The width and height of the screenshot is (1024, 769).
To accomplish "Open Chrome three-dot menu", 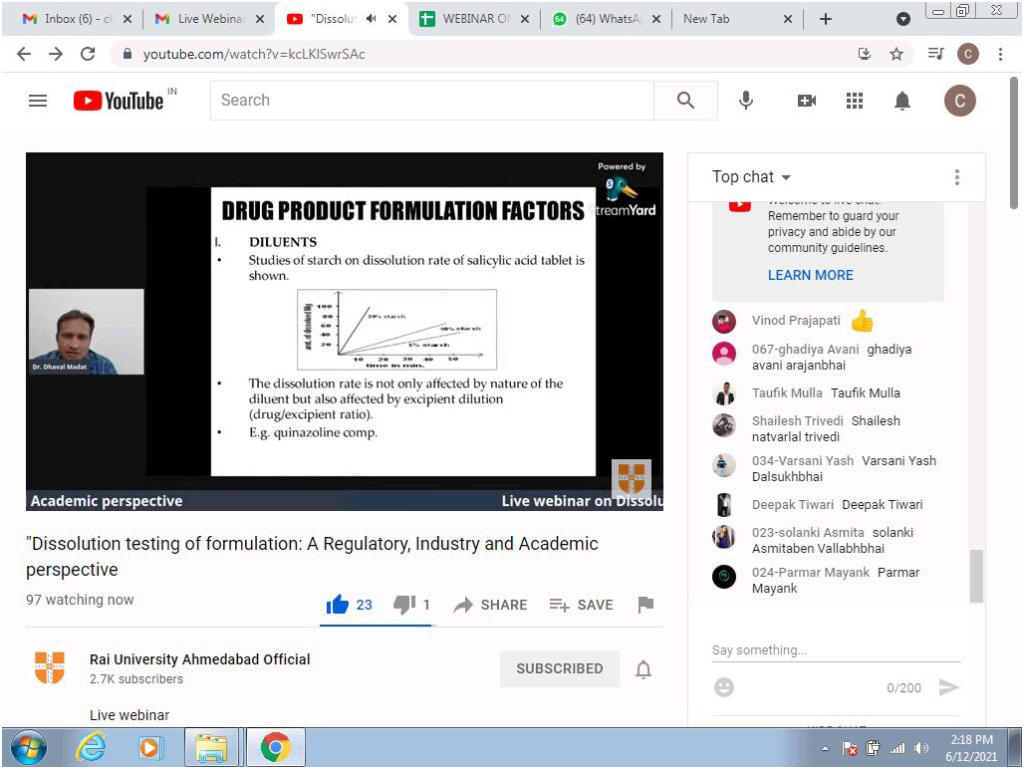I will (1000, 54).
